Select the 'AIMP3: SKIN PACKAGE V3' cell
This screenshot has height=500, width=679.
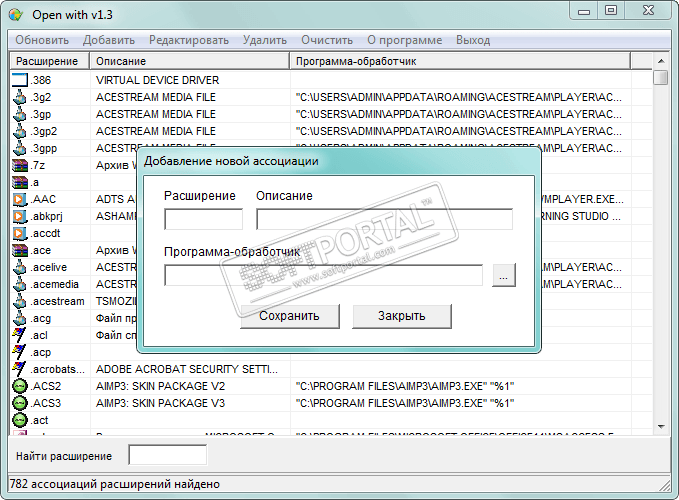(x=160, y=403)
